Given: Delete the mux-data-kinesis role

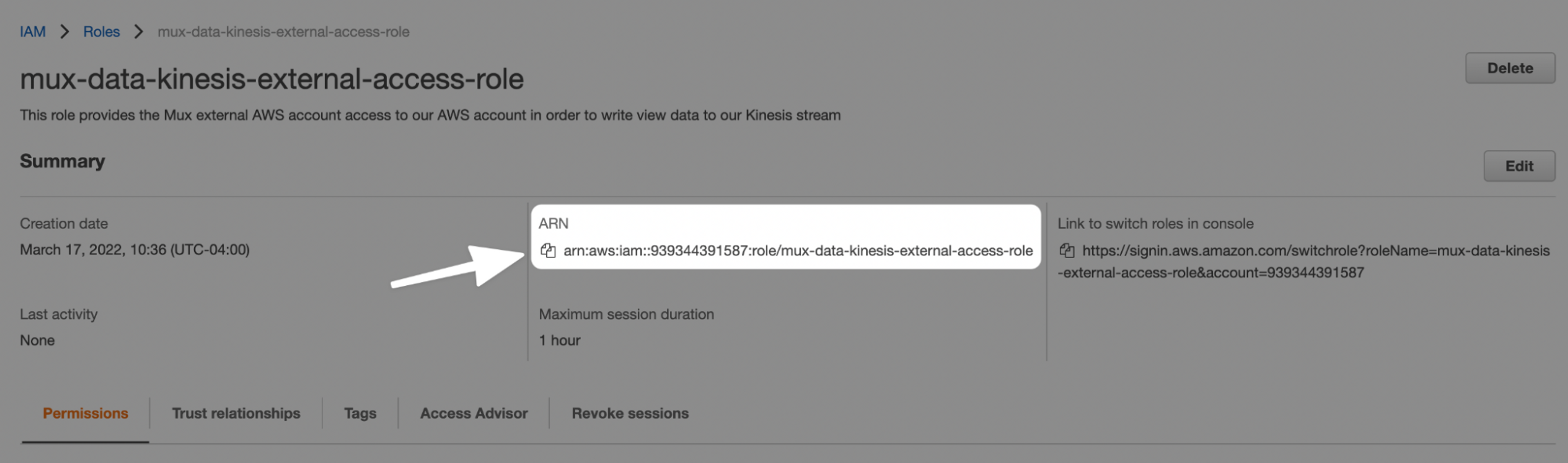Looking at the screenshot, I should 1510,67.
